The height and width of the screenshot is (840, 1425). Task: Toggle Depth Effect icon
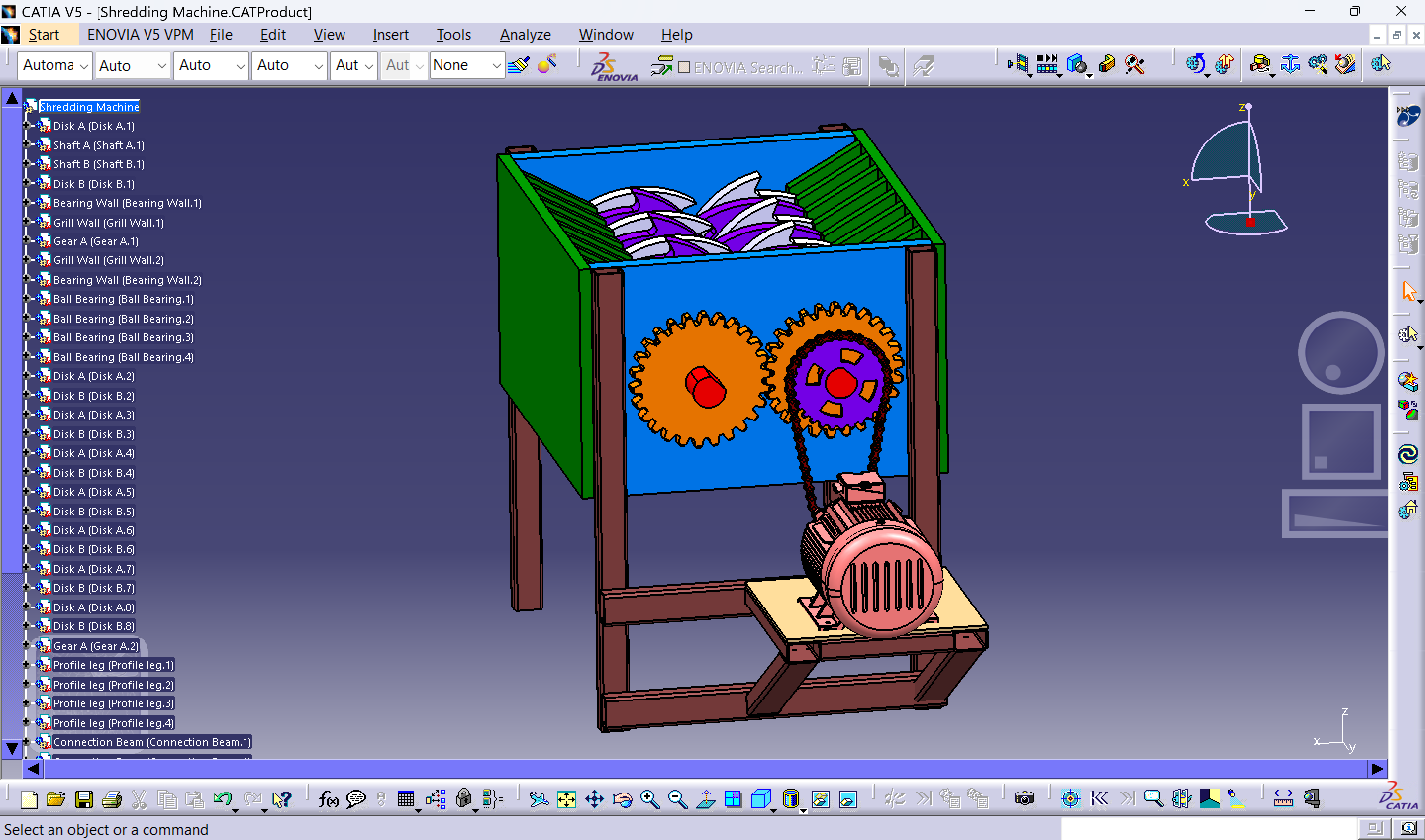point(1181,798)
